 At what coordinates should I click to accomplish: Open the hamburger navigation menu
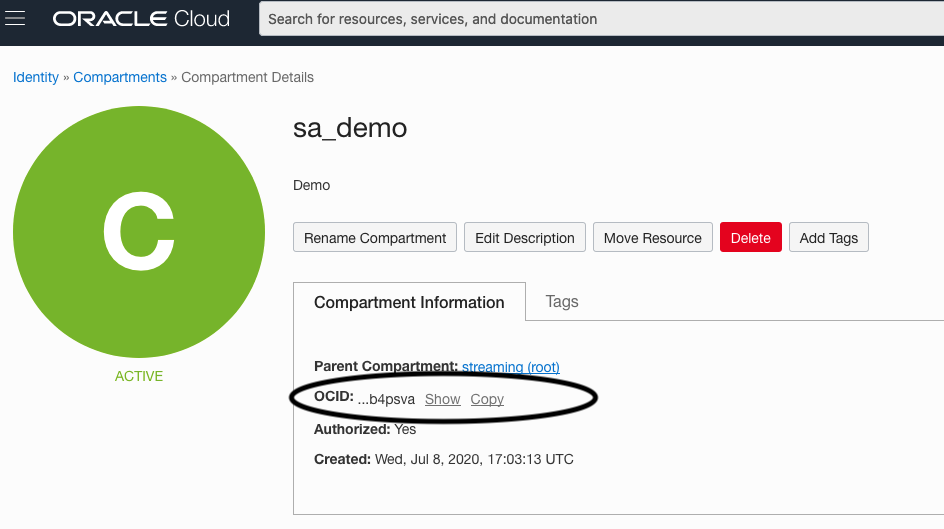(x=16, y=19)
